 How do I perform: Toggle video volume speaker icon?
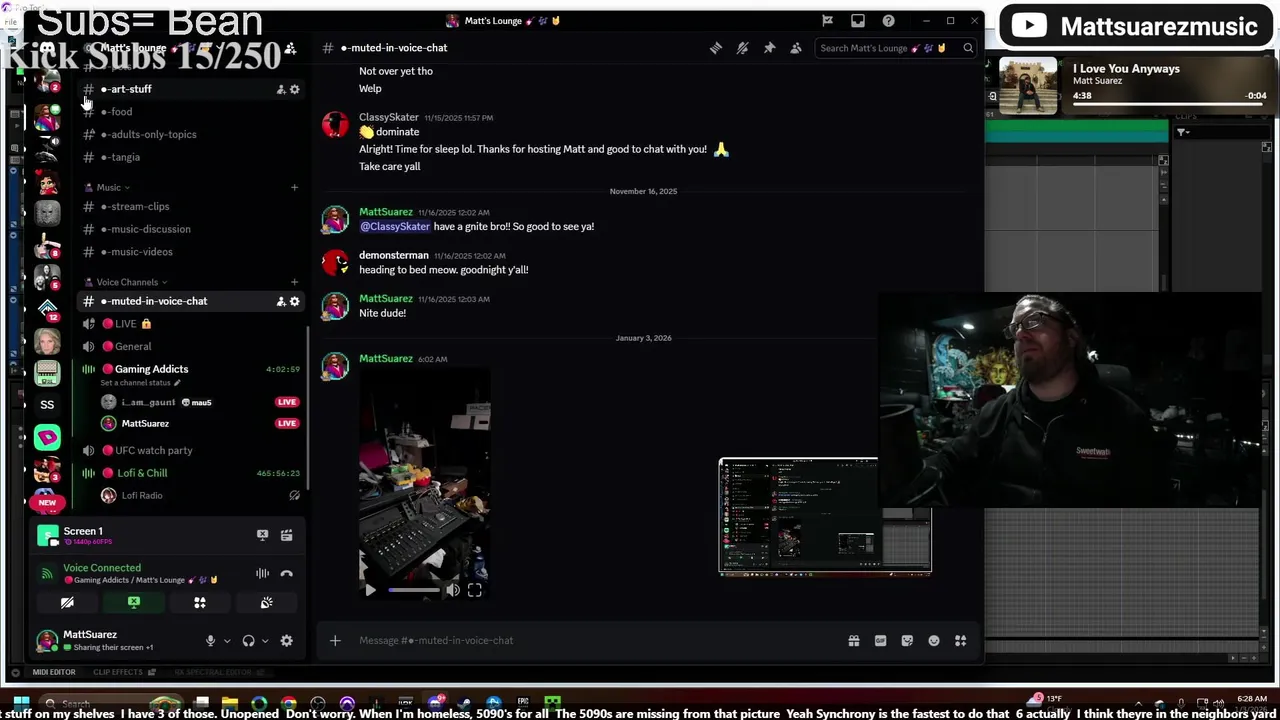453,590
